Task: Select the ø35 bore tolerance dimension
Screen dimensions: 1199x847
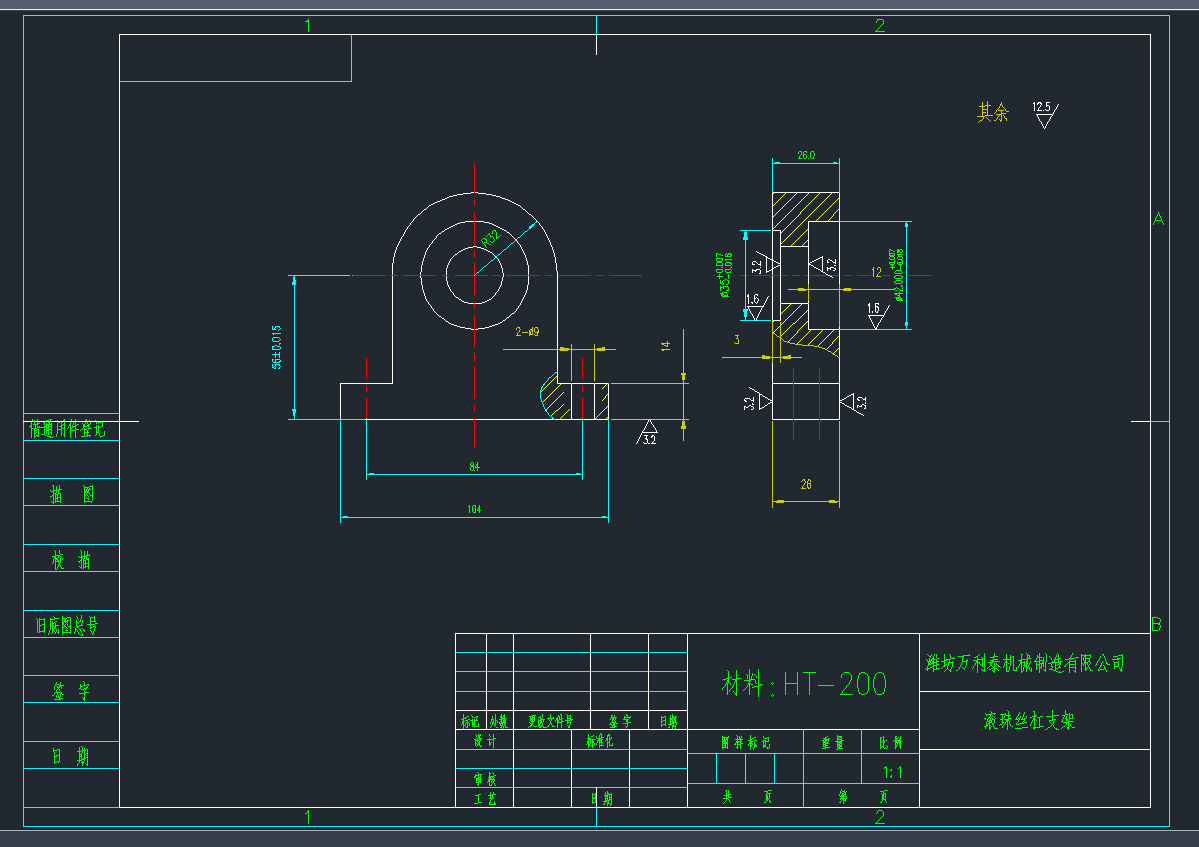Action: coord(723,275)
